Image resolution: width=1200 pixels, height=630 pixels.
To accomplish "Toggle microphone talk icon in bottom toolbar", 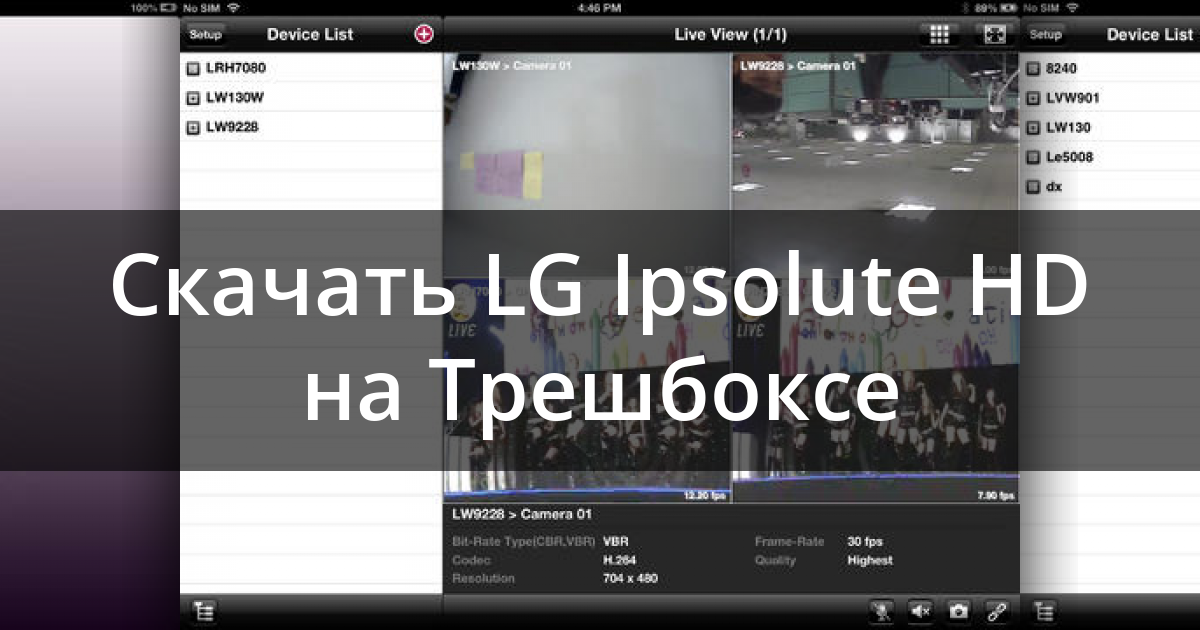I will 882,611.
